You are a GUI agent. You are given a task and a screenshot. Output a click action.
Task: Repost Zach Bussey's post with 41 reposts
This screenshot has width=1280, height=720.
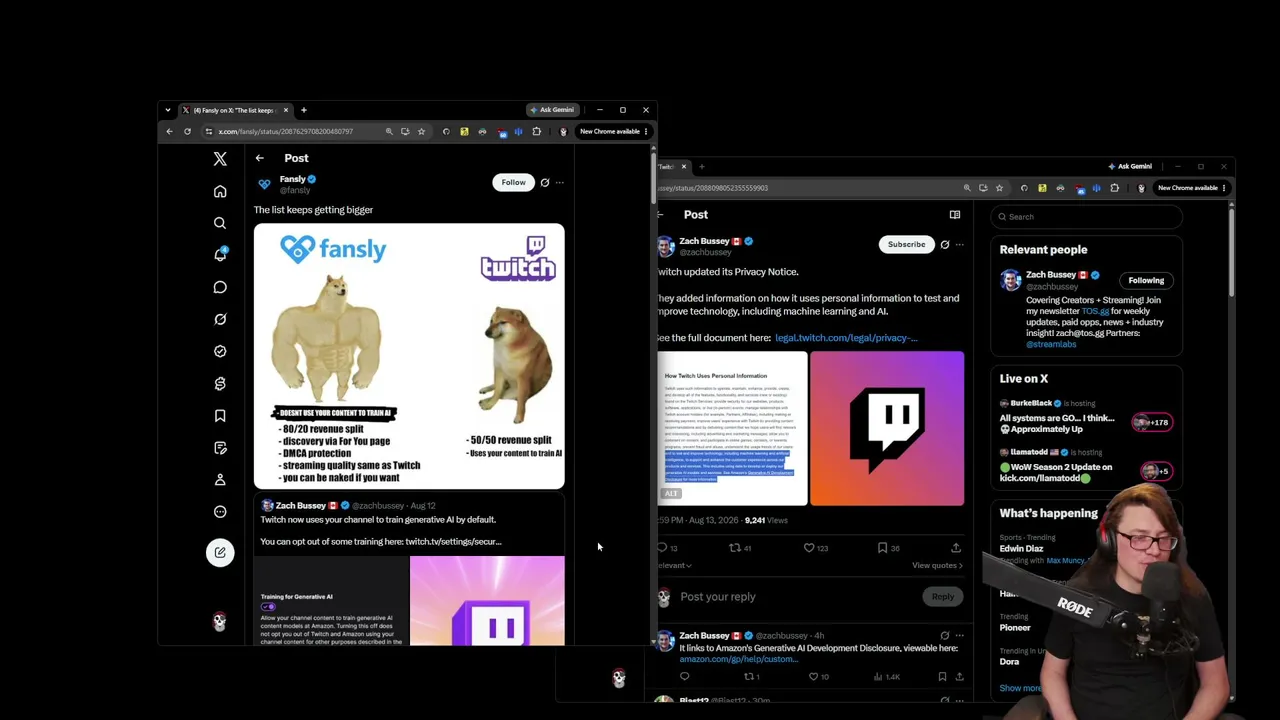pyautogui.click(x=740, y=548)
